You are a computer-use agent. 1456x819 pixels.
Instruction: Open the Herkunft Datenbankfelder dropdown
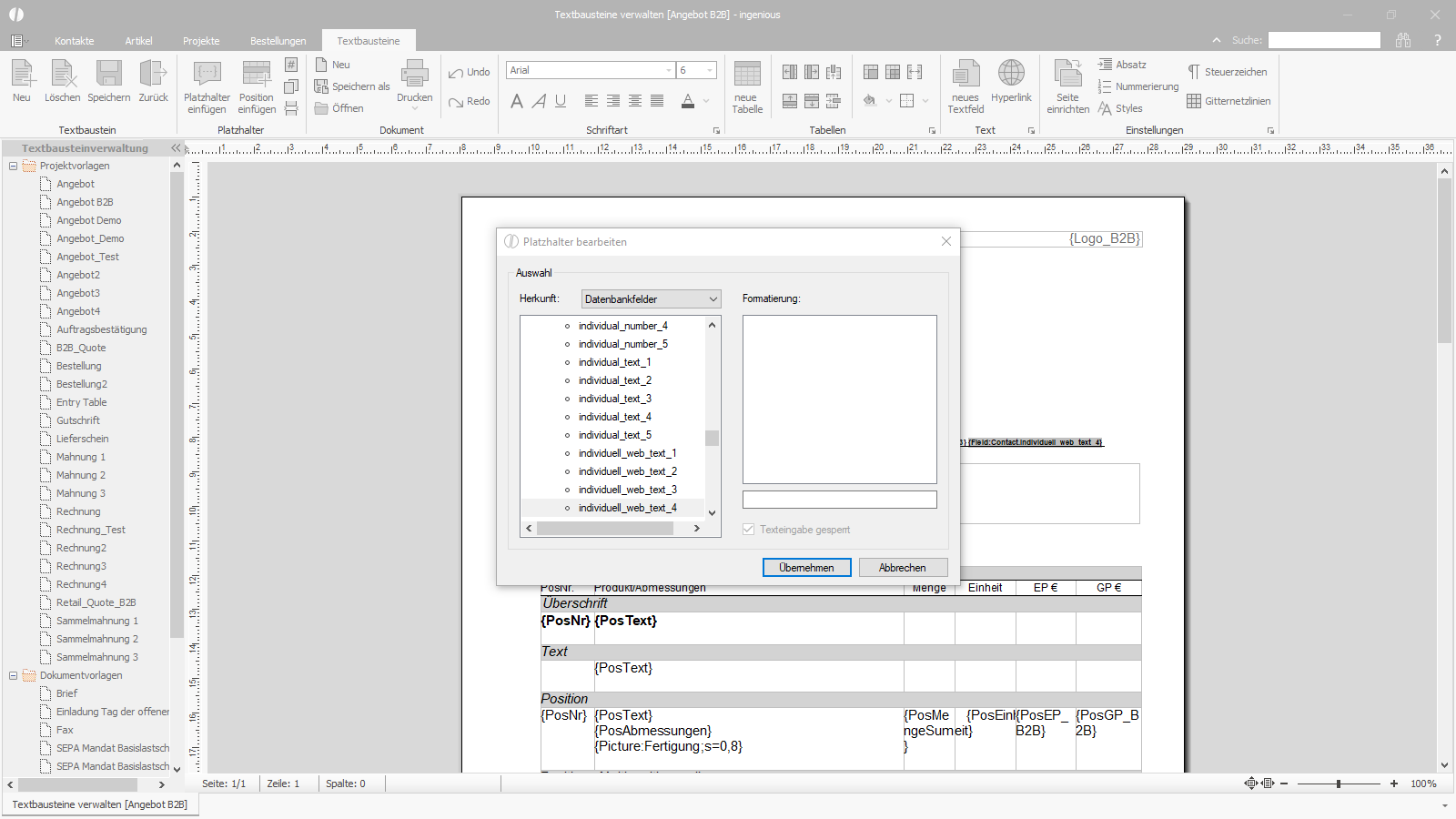[651, 298]
